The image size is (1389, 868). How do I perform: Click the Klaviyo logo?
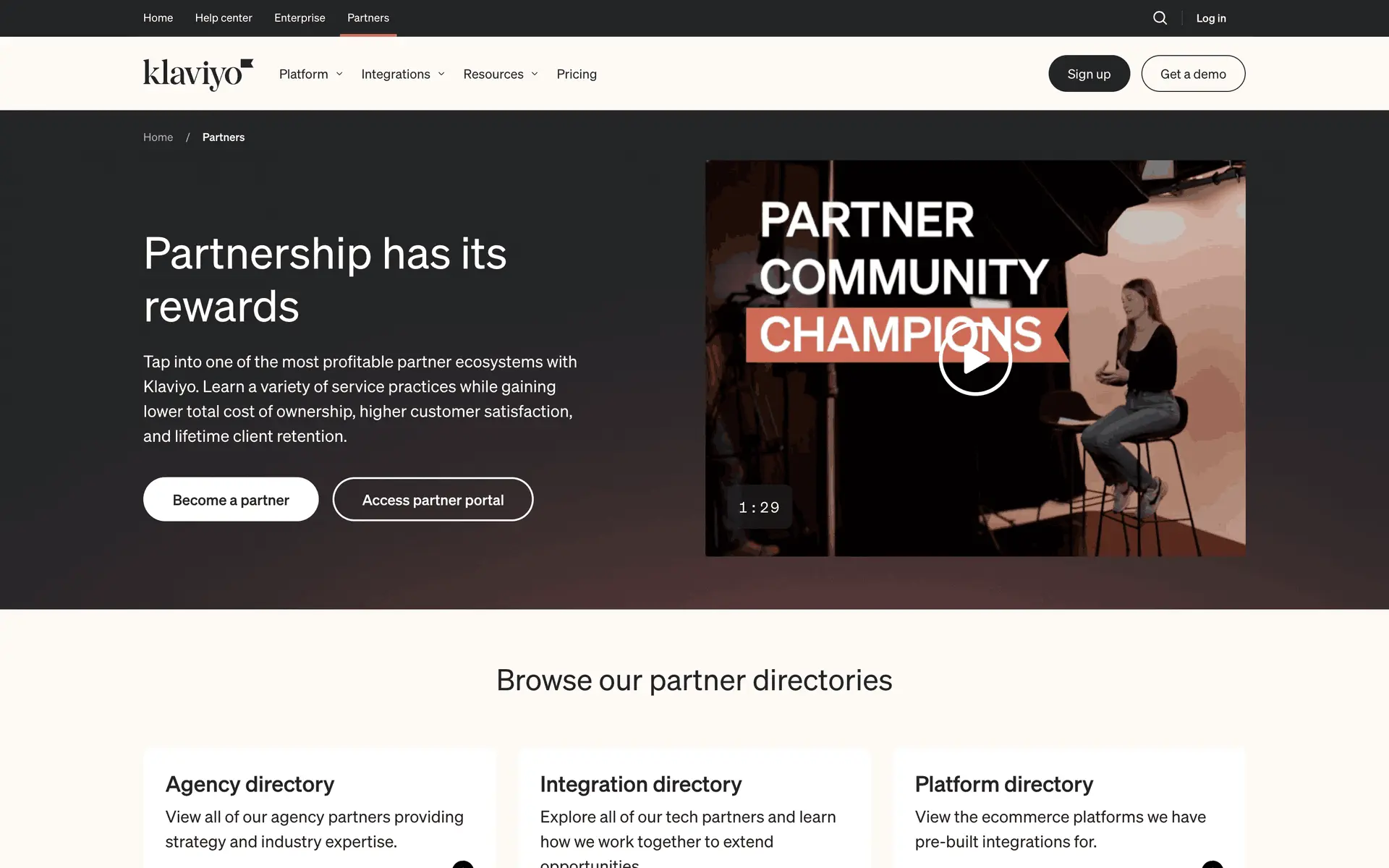[198, 74]
